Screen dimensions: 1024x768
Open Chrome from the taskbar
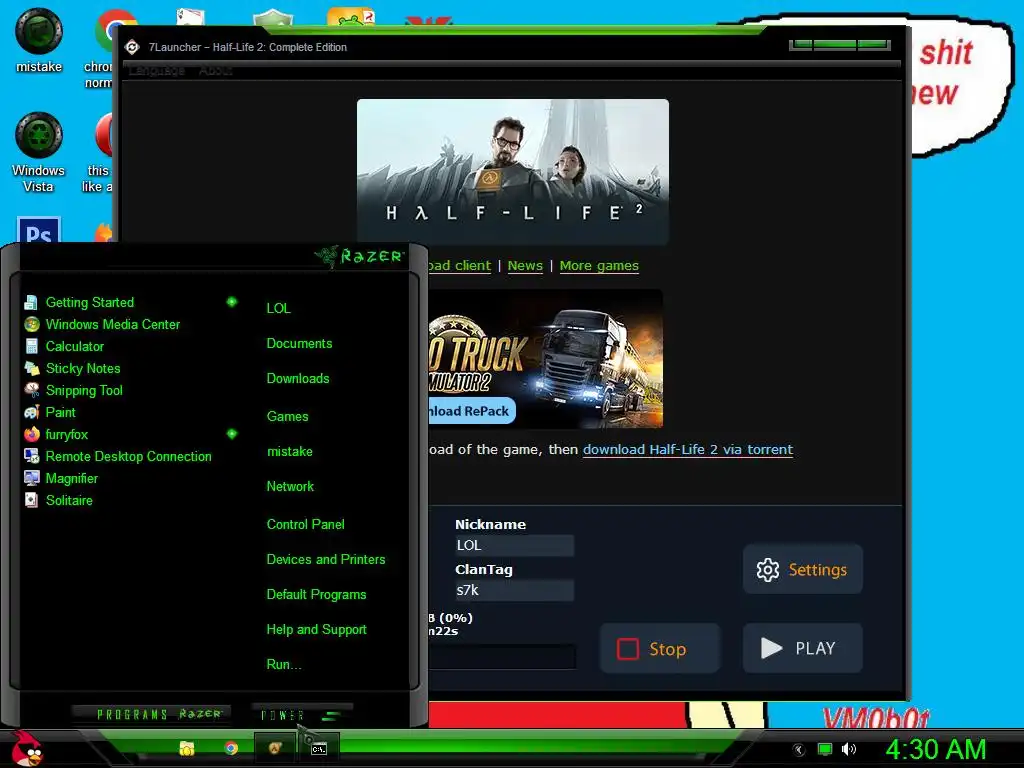[x=231, y=748]
